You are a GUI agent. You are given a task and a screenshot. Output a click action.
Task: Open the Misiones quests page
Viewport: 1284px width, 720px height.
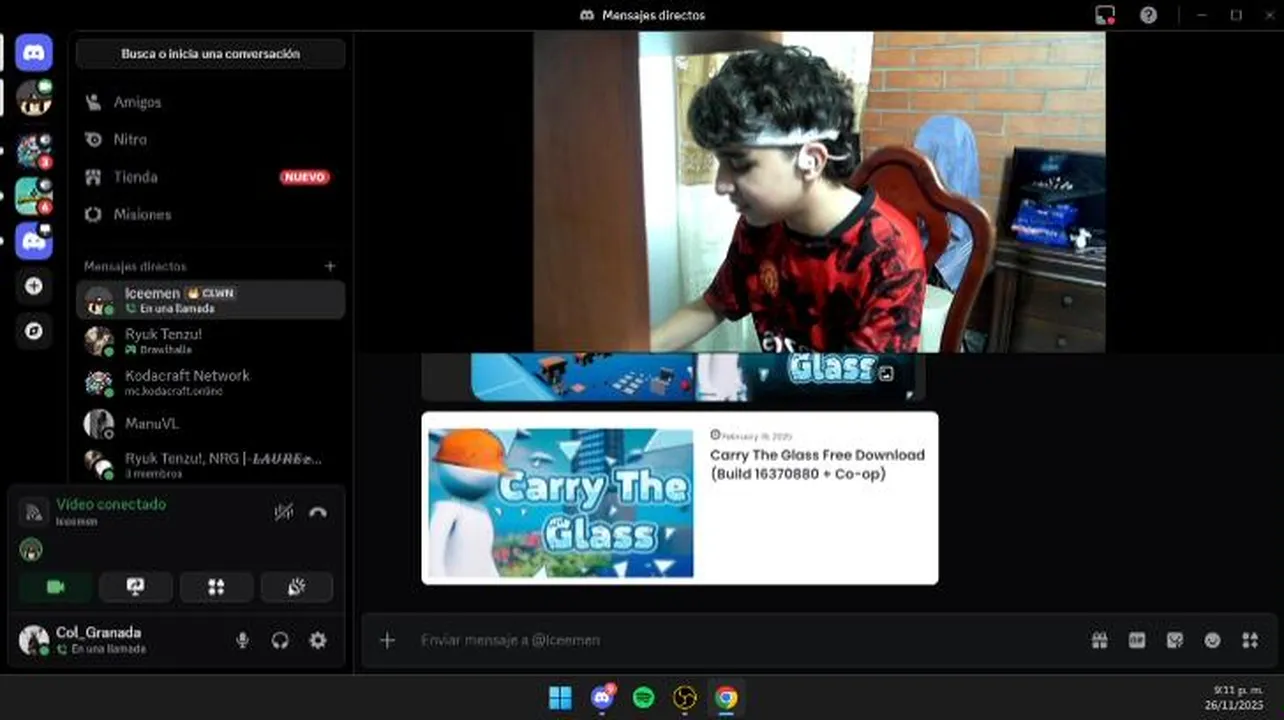[211, 214]
